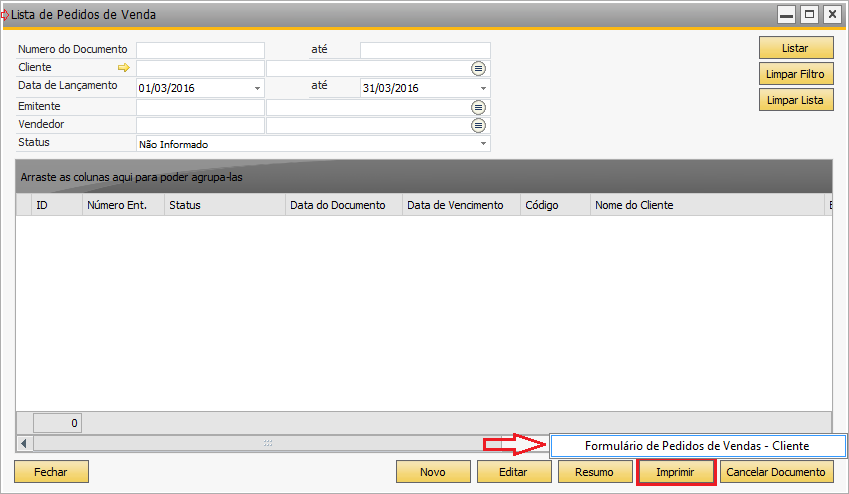Click the Imprimir button
Screen dimensions: 849x494
[676, 472]
